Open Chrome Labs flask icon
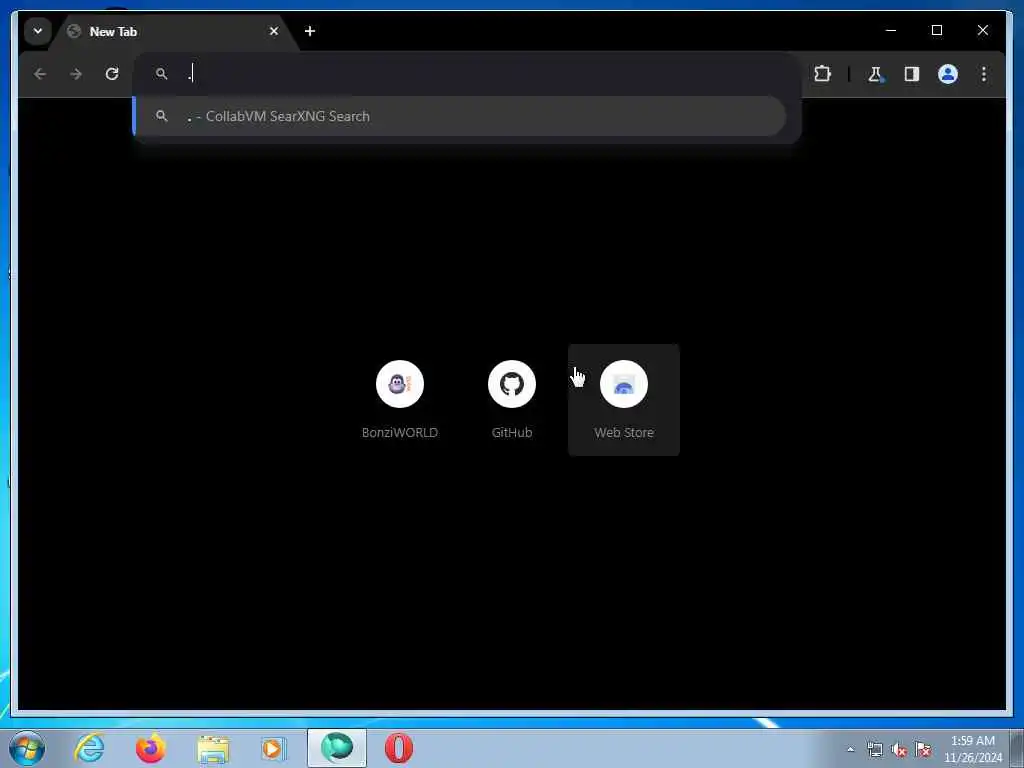1024x768 pixels. (x=875, y=74)
